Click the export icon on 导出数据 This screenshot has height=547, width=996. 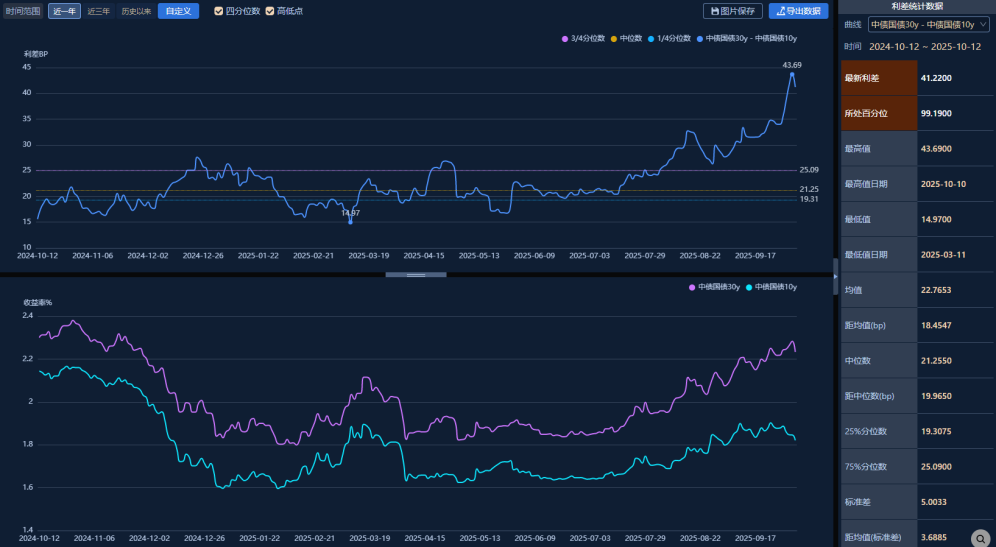coord(782,11)
